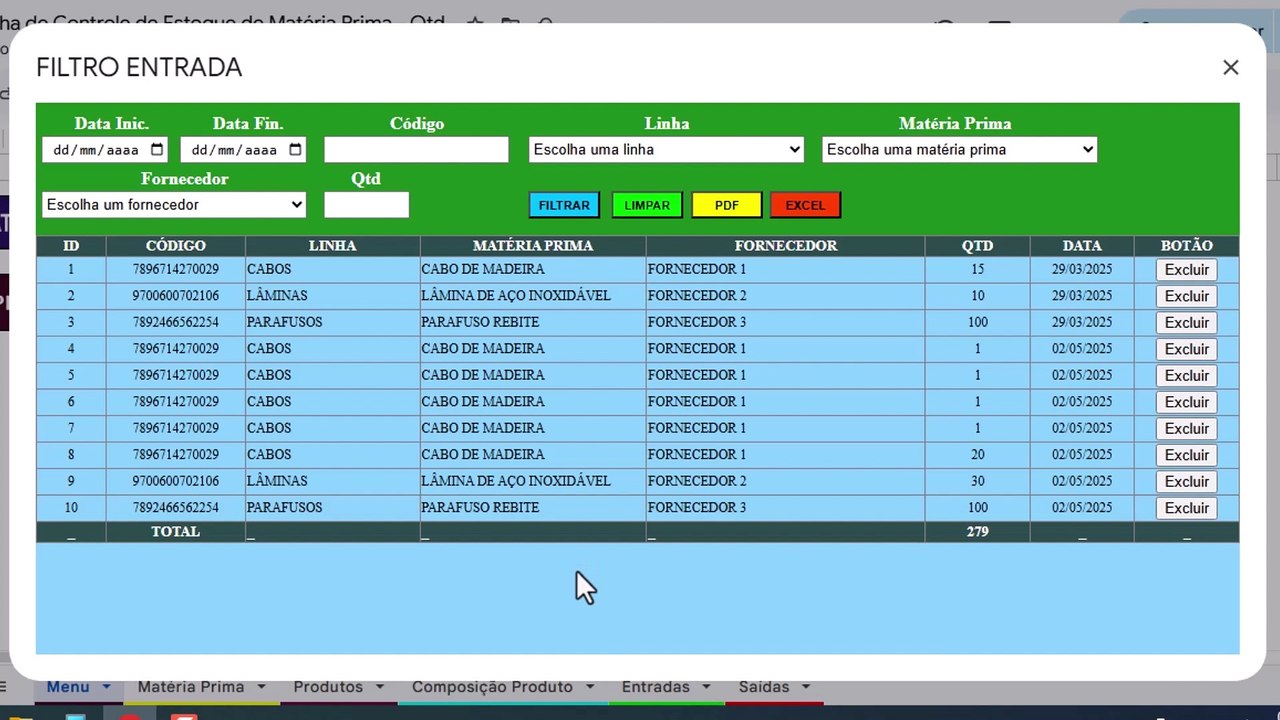Viewport: 1280px width, 720px height.
Task: Click PARAFUSO REBITE in row ID 10
Action: click(480, 508)
